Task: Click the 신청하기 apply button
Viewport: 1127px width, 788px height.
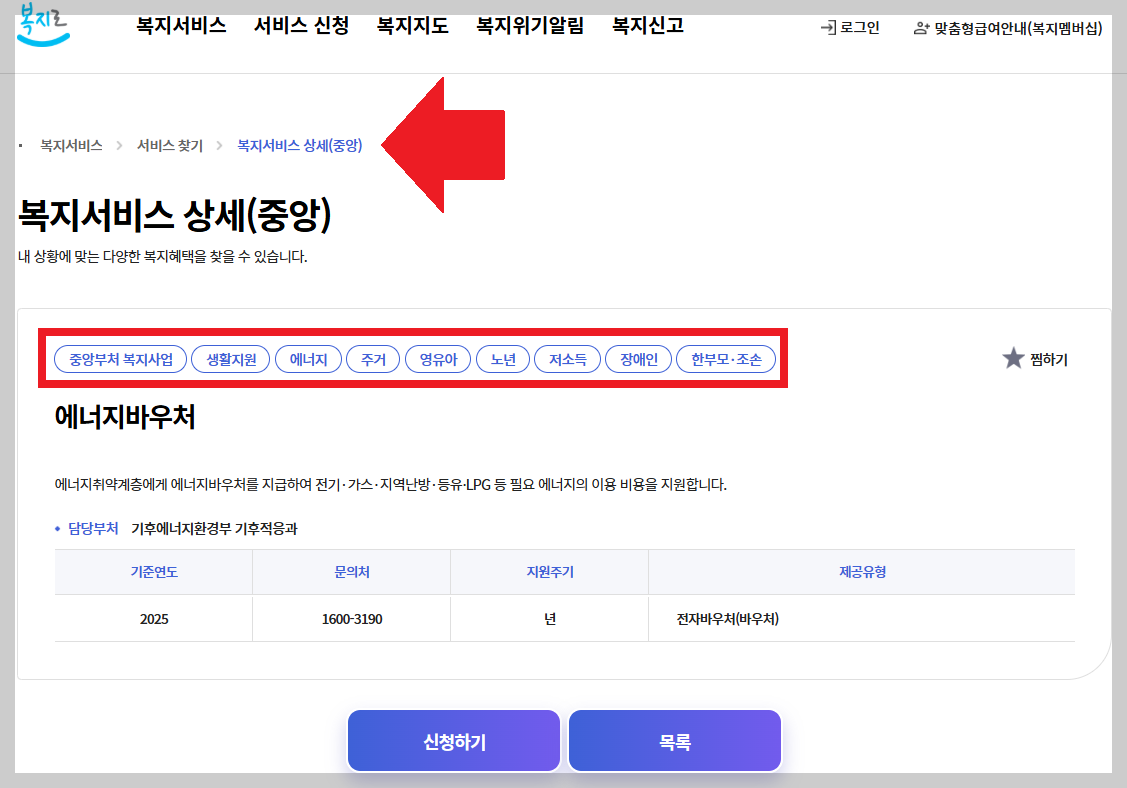Action: point(453,740)
